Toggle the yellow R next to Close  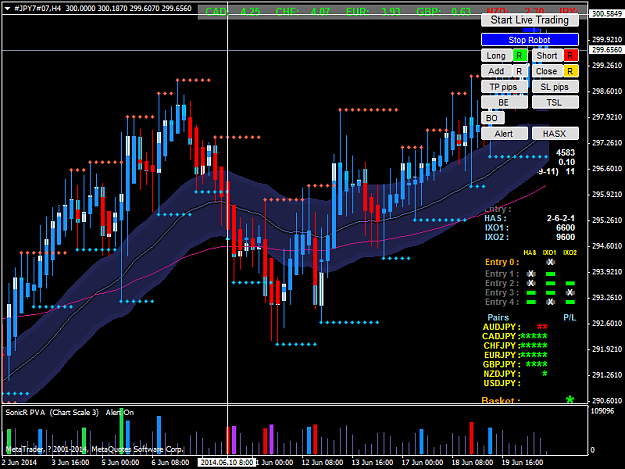coord(571,71)
